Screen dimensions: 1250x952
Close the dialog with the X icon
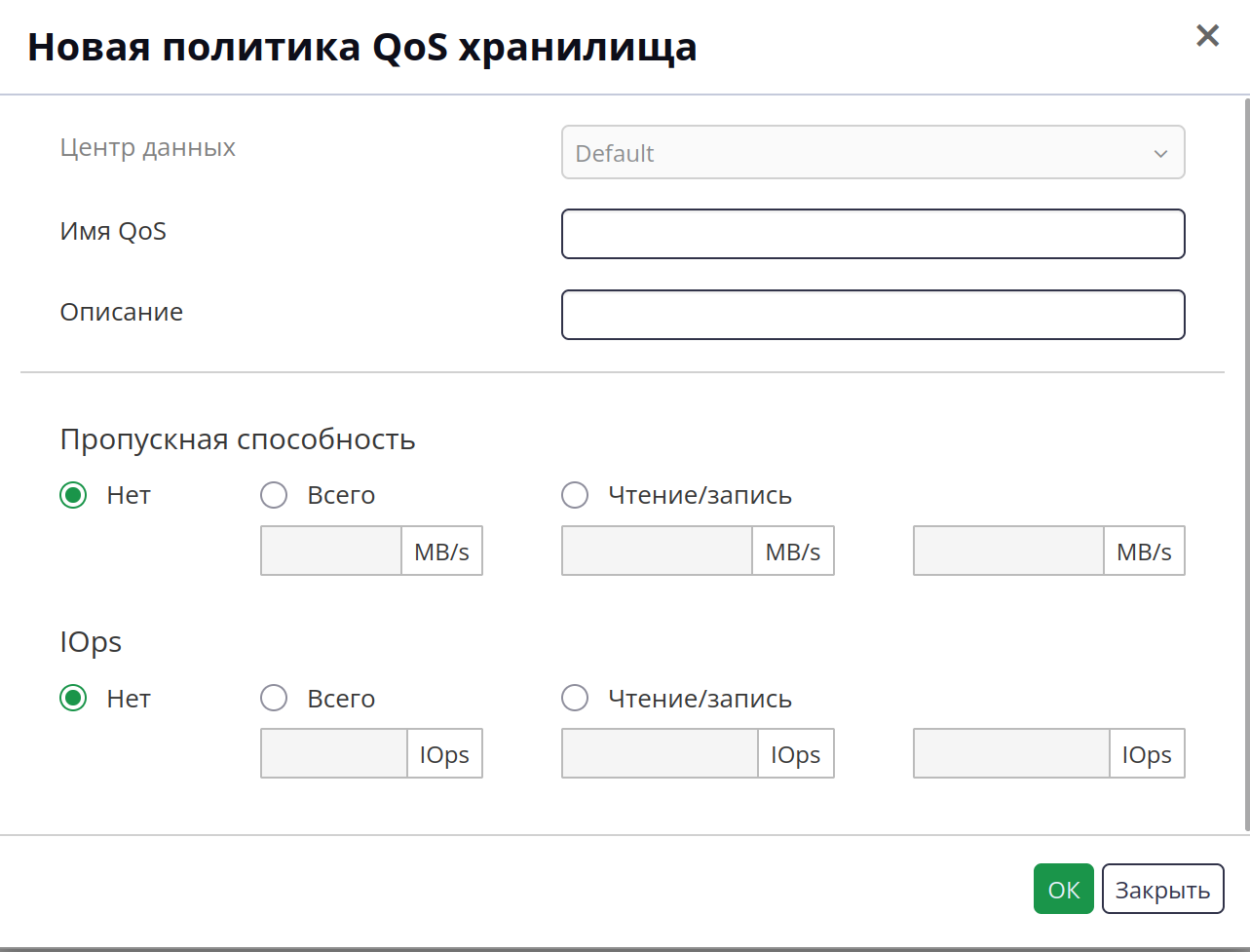pos(1207,36)
